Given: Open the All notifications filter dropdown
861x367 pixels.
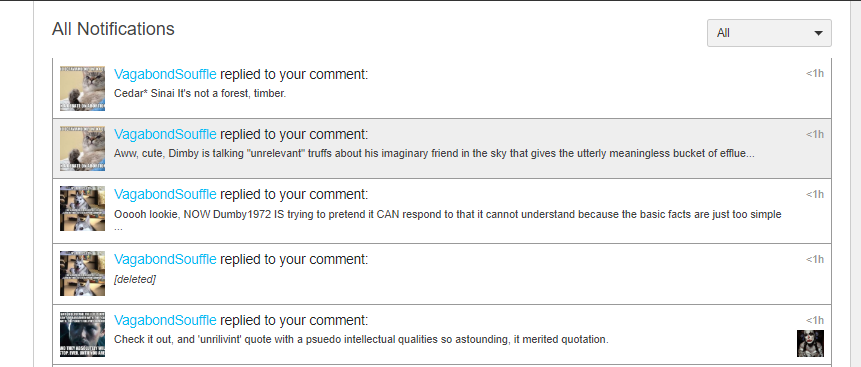Looking at the screenshot, I should point(769,33).
